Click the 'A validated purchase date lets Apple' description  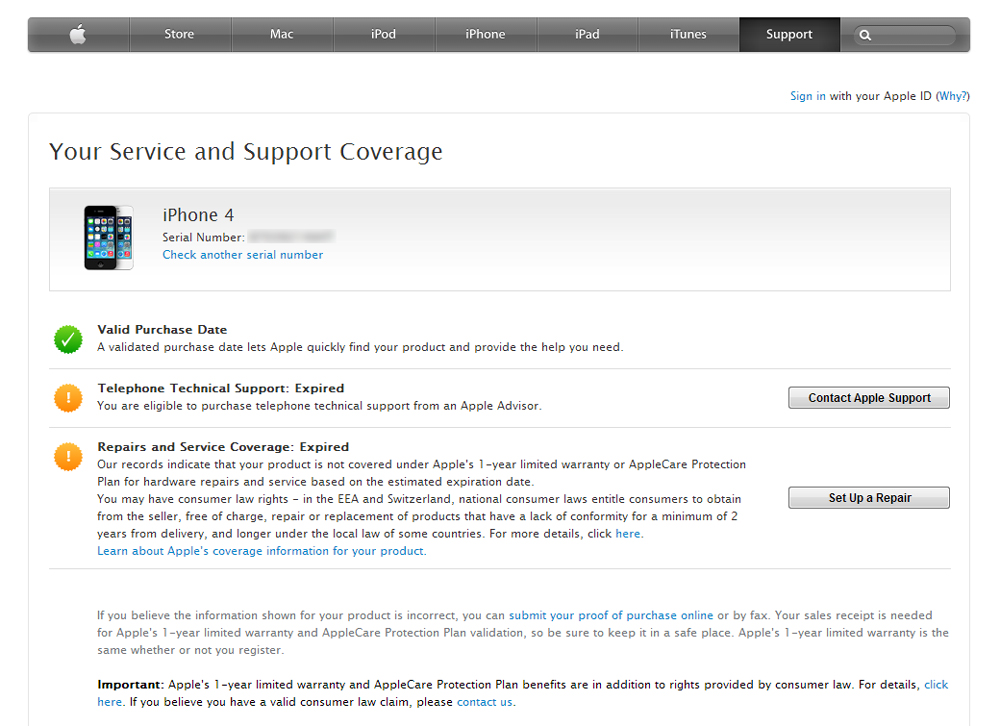(x=360, y=347)
